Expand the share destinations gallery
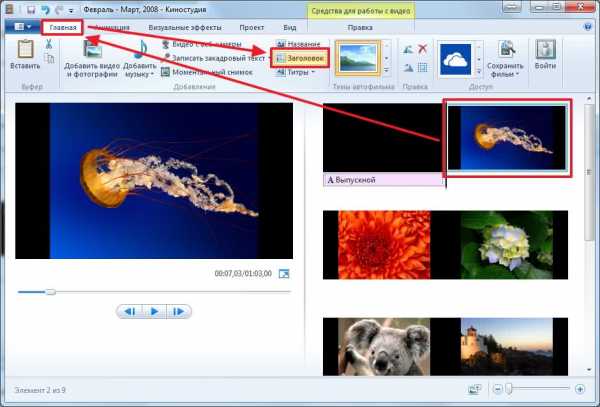 (x=479, y=71)
